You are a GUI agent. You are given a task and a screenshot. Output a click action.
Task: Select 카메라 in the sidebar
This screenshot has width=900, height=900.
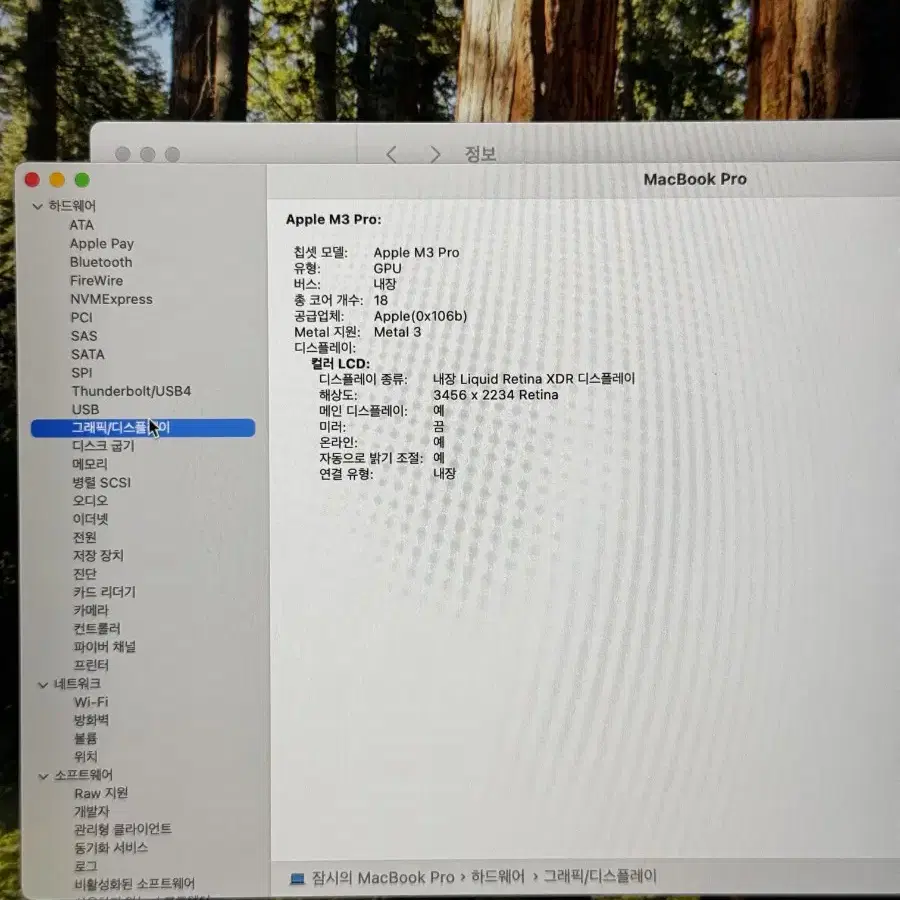point(91,610)
